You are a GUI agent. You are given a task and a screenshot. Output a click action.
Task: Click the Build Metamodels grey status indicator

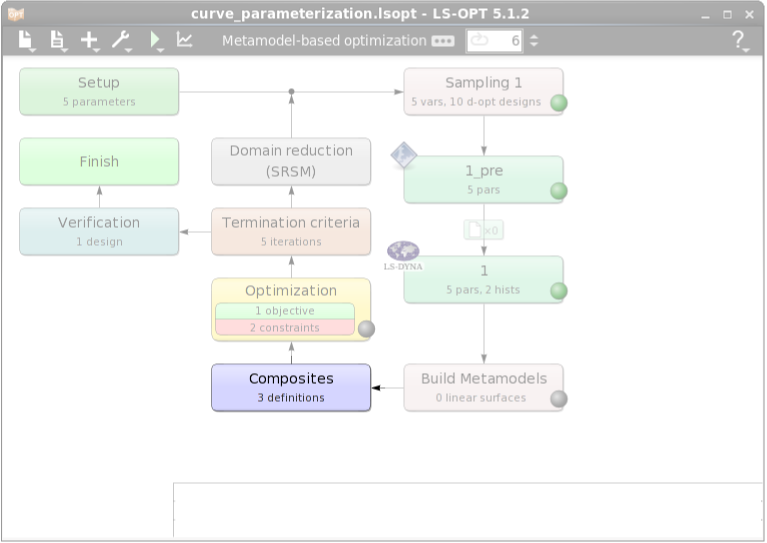coord(559,399)
